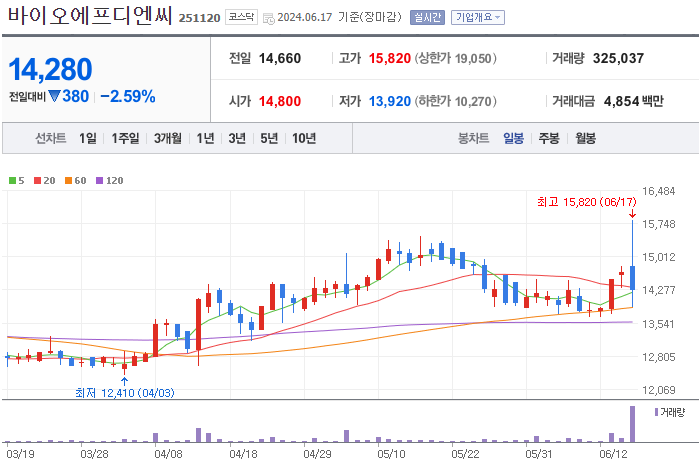Click the 시가 value 14,800
The image size is (699, 461).
pos(280,101)
